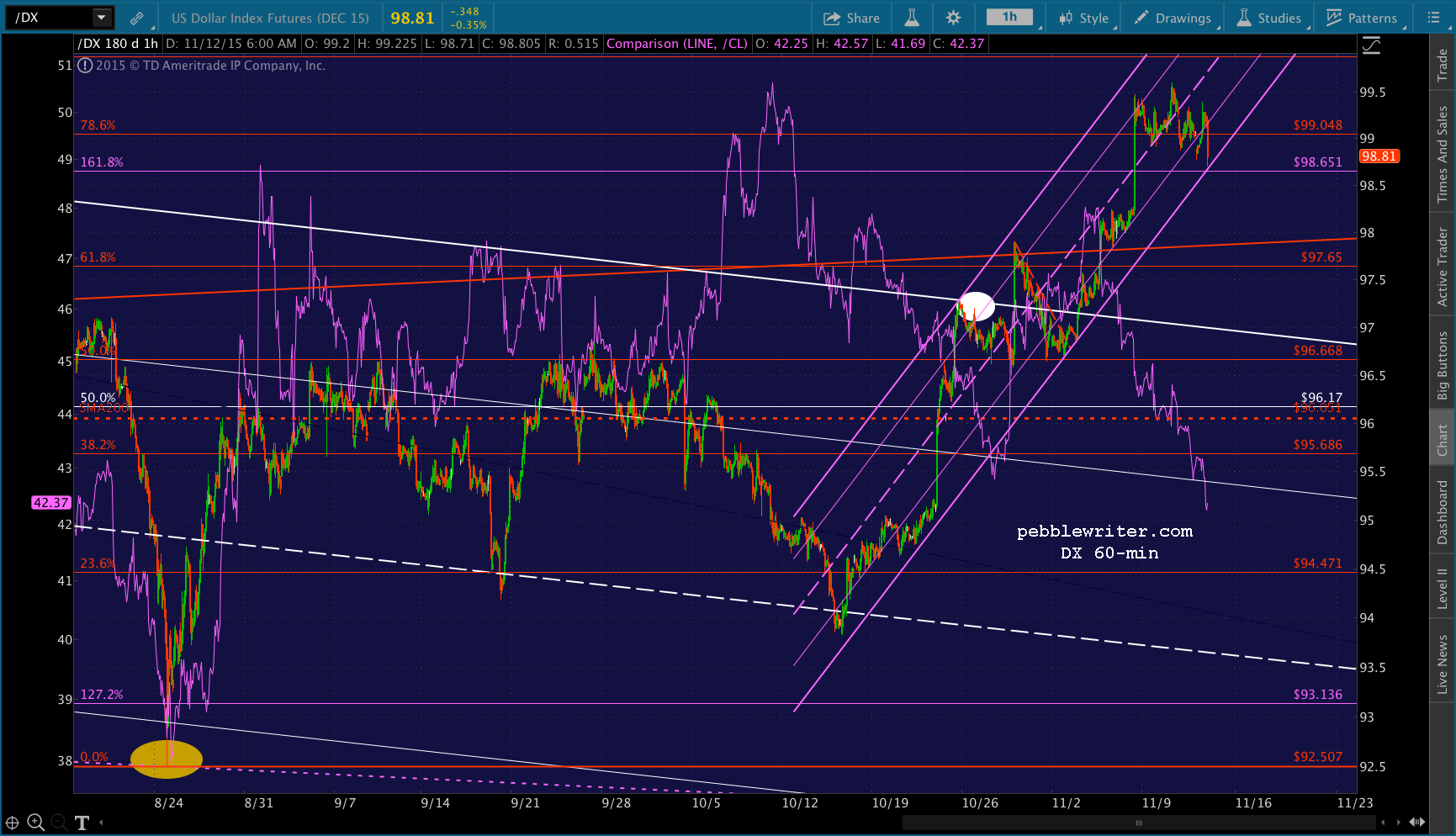Click the 61.8% retracement label
The image size is (1456, 836).
[x=98, y=257]
